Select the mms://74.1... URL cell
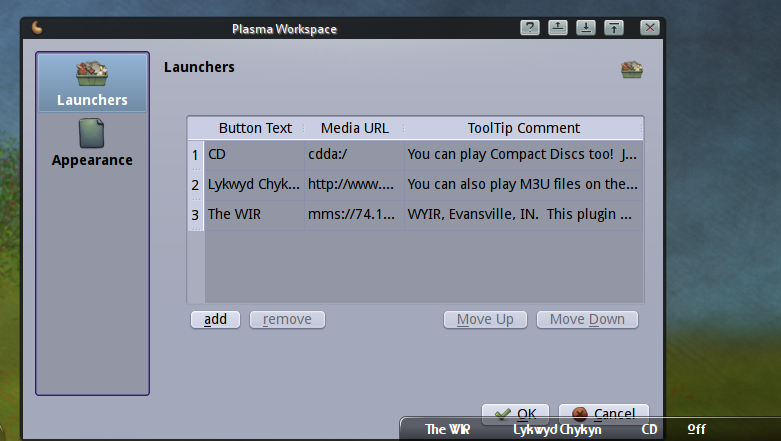Image resolution: width=781 pixels, height=441 pixels. [355, 215]
